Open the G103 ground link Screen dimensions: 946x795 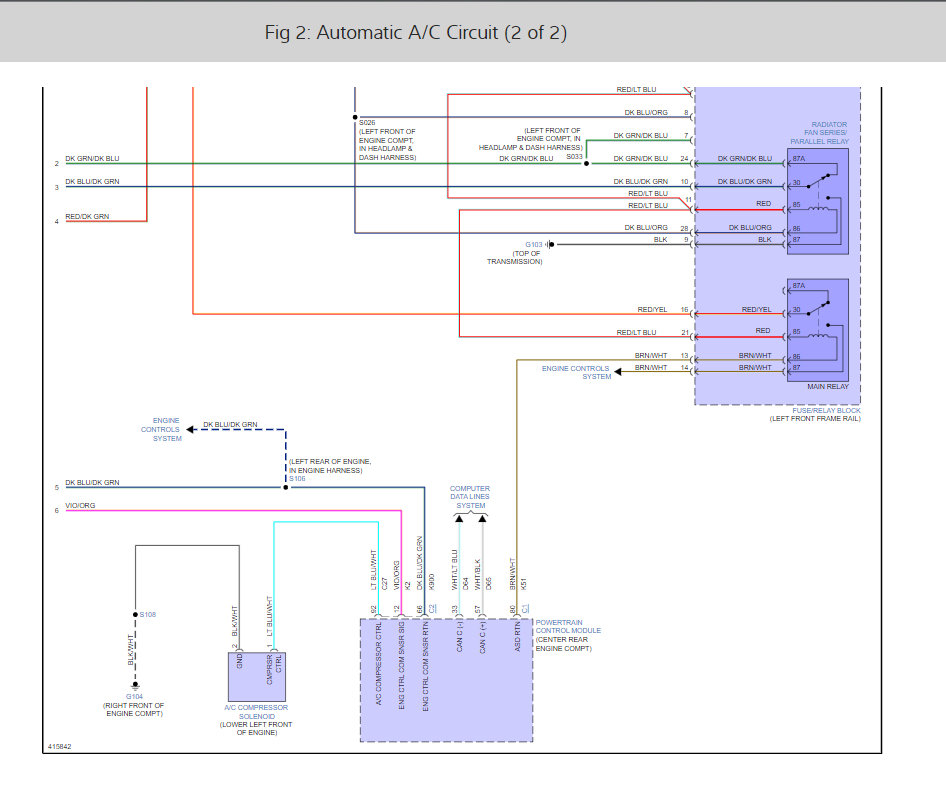pos(533,244)
